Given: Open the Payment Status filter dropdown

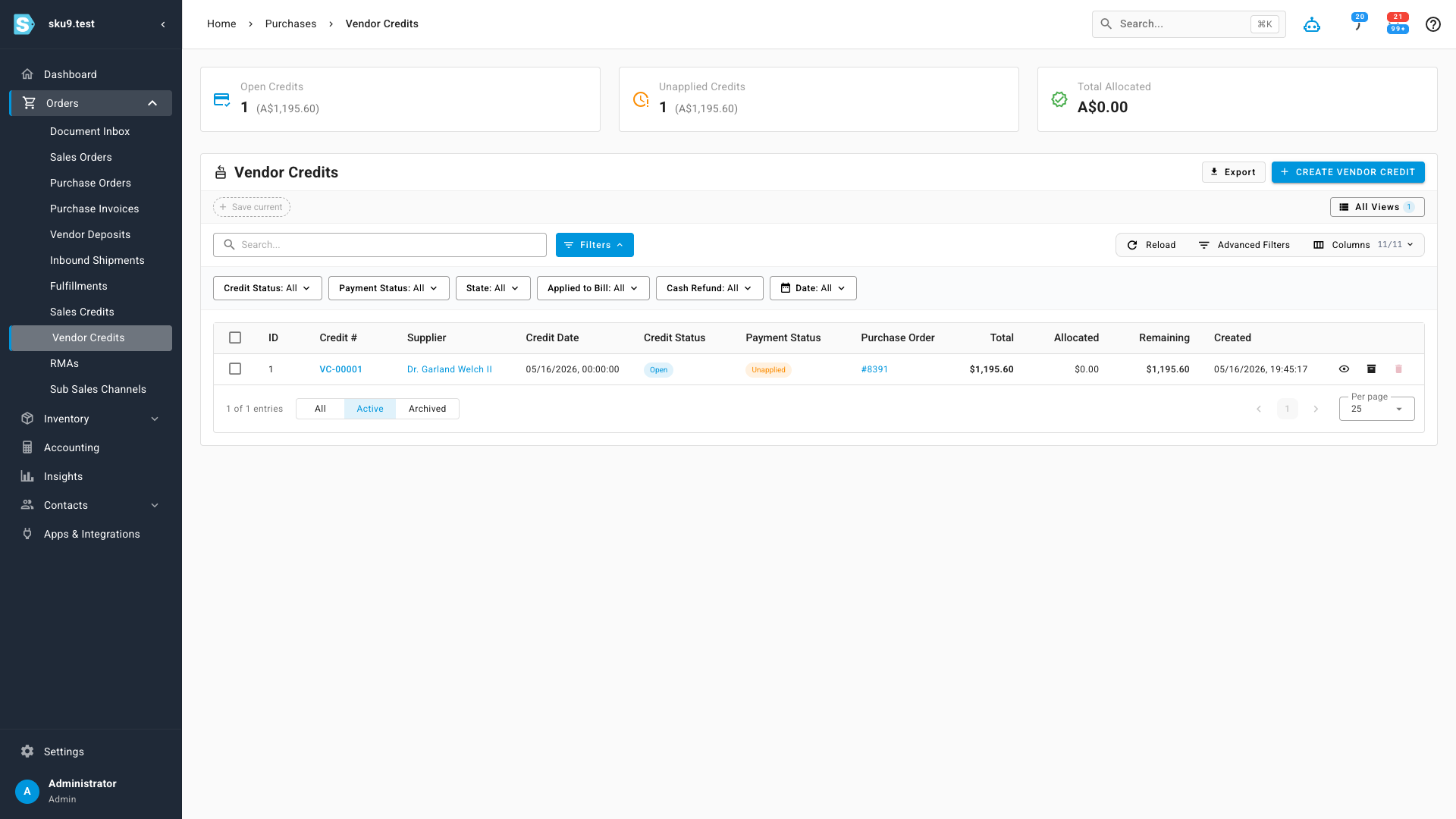Looking at the screenshot, I should coord(389,288).
